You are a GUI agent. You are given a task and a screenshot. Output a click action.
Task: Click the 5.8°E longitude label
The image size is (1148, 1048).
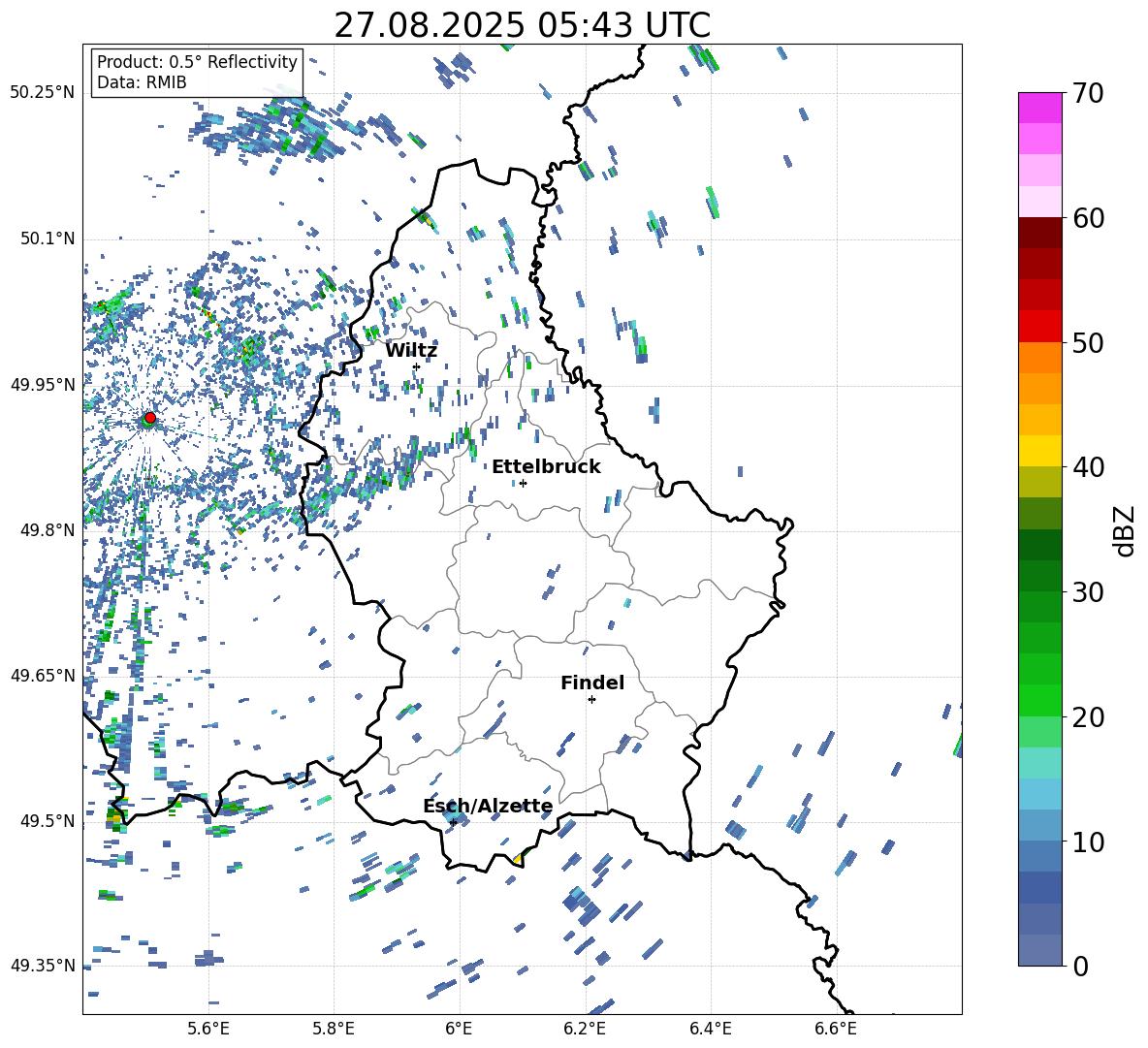(x=334, y=1029)
